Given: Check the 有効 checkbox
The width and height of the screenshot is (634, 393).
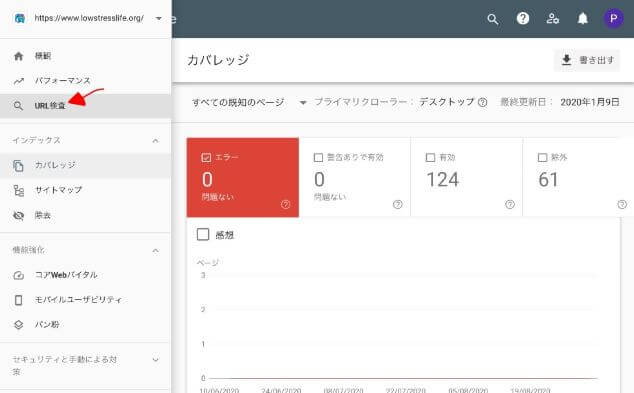Looking at the screenshot, I should tap(431, 157).
